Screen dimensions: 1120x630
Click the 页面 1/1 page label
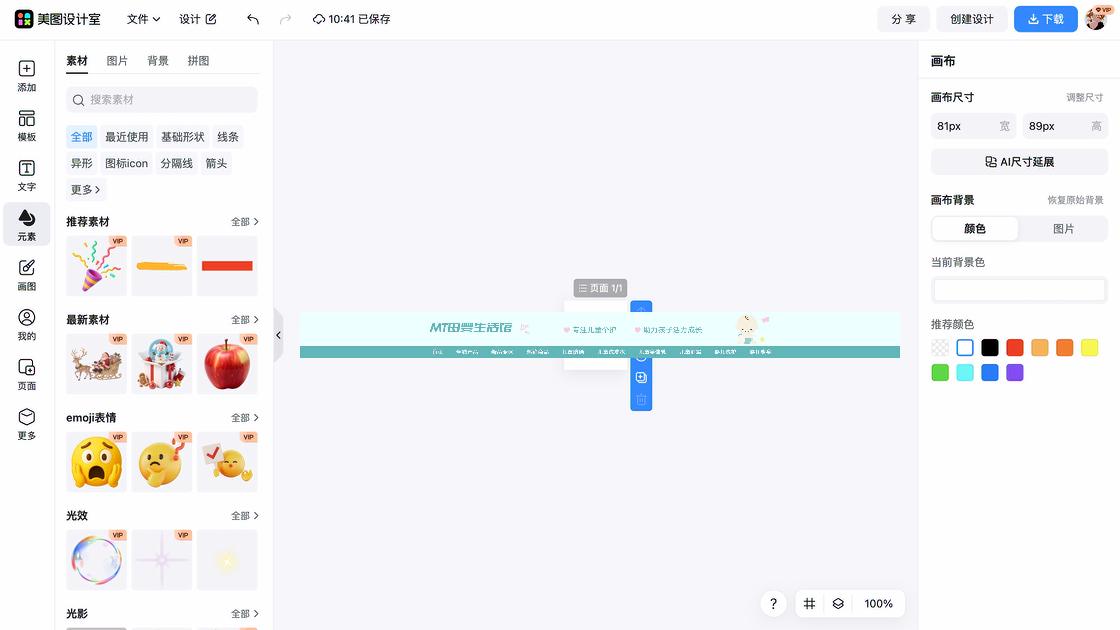tap(600, 288)
